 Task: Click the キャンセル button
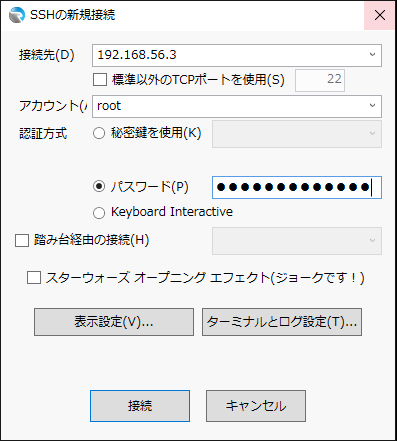coord(256,406)
